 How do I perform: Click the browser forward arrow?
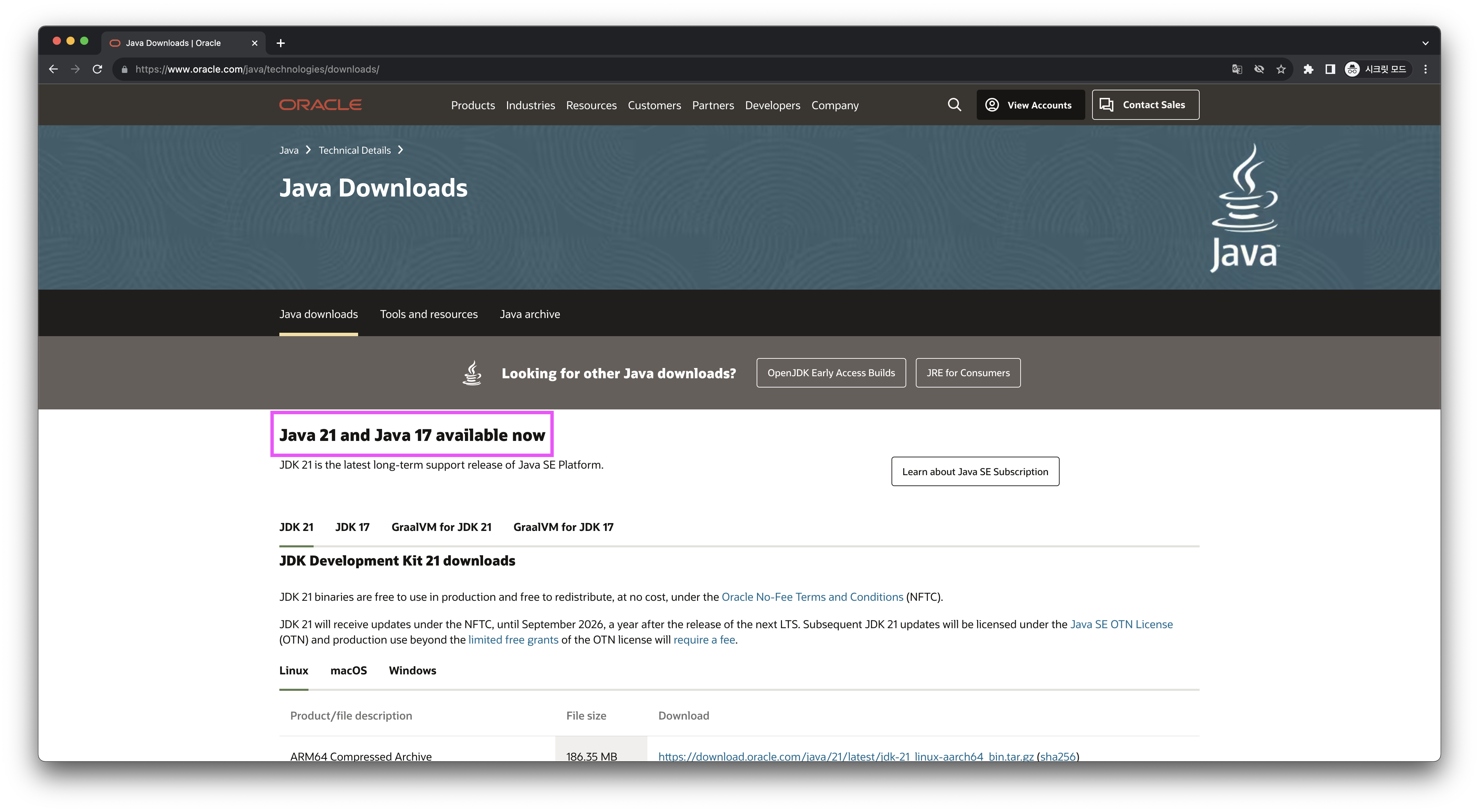click(75, 69)
